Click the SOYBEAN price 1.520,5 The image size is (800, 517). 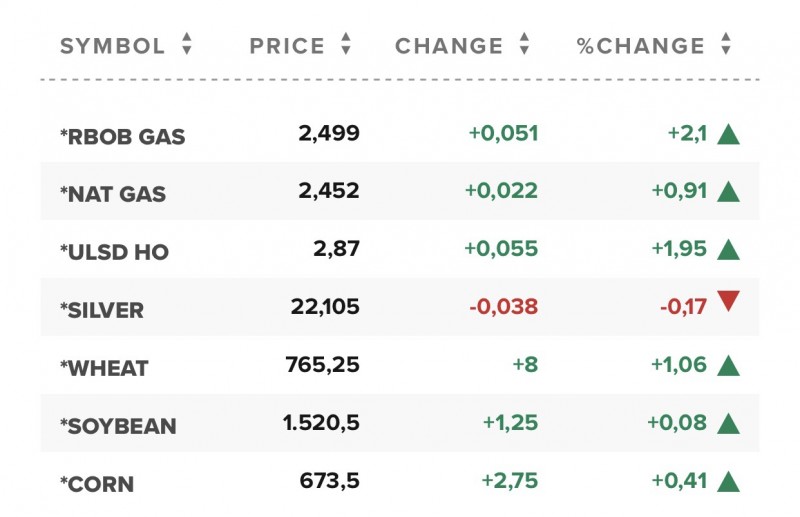(321, 423)
